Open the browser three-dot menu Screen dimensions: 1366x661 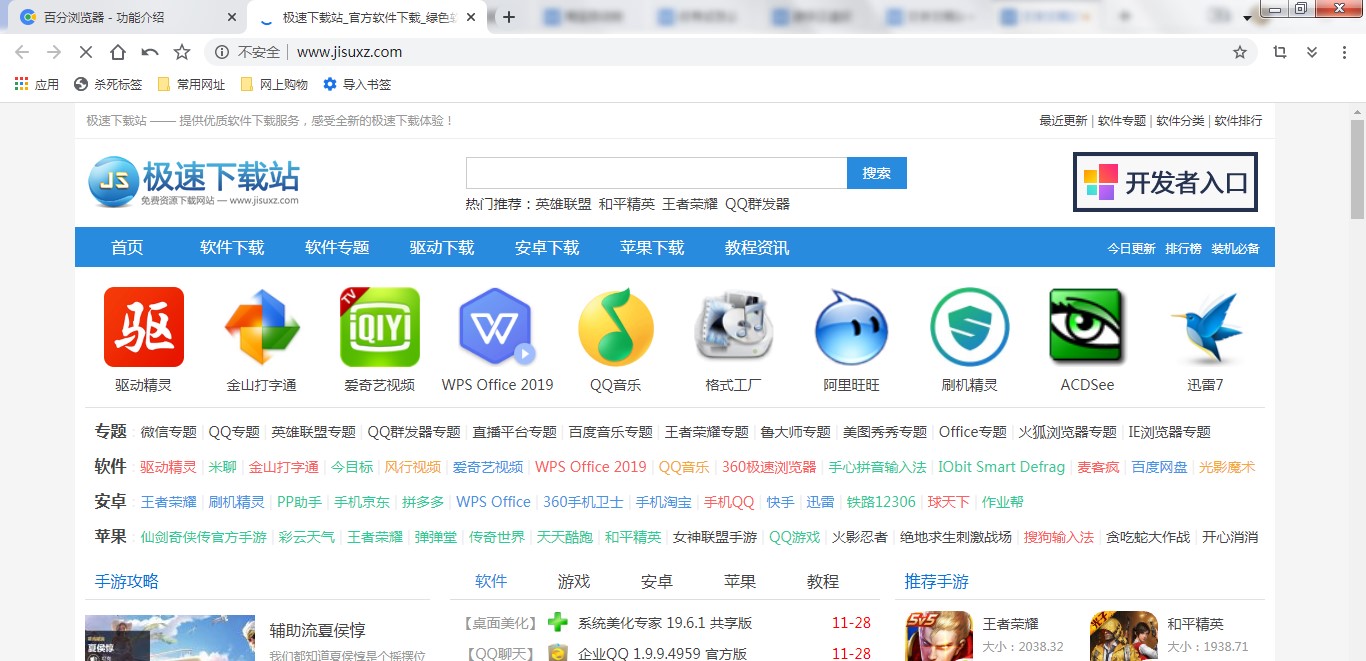tap(1344, 50)
